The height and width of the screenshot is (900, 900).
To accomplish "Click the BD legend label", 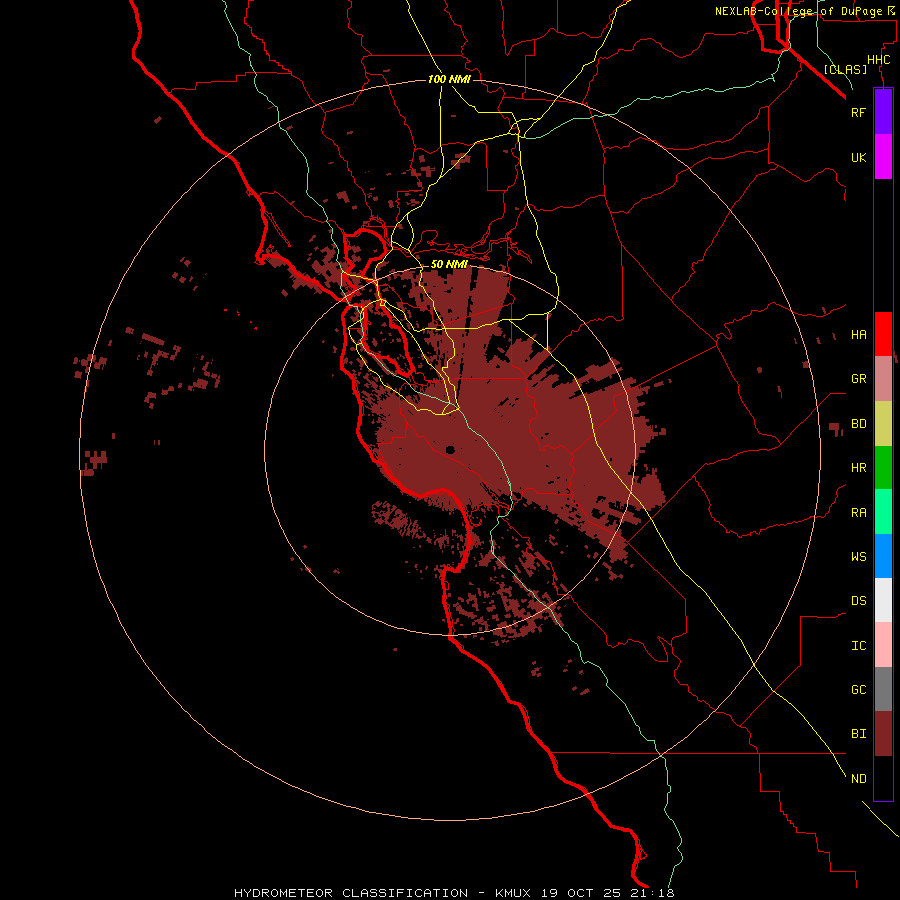I will coord(858,424).
